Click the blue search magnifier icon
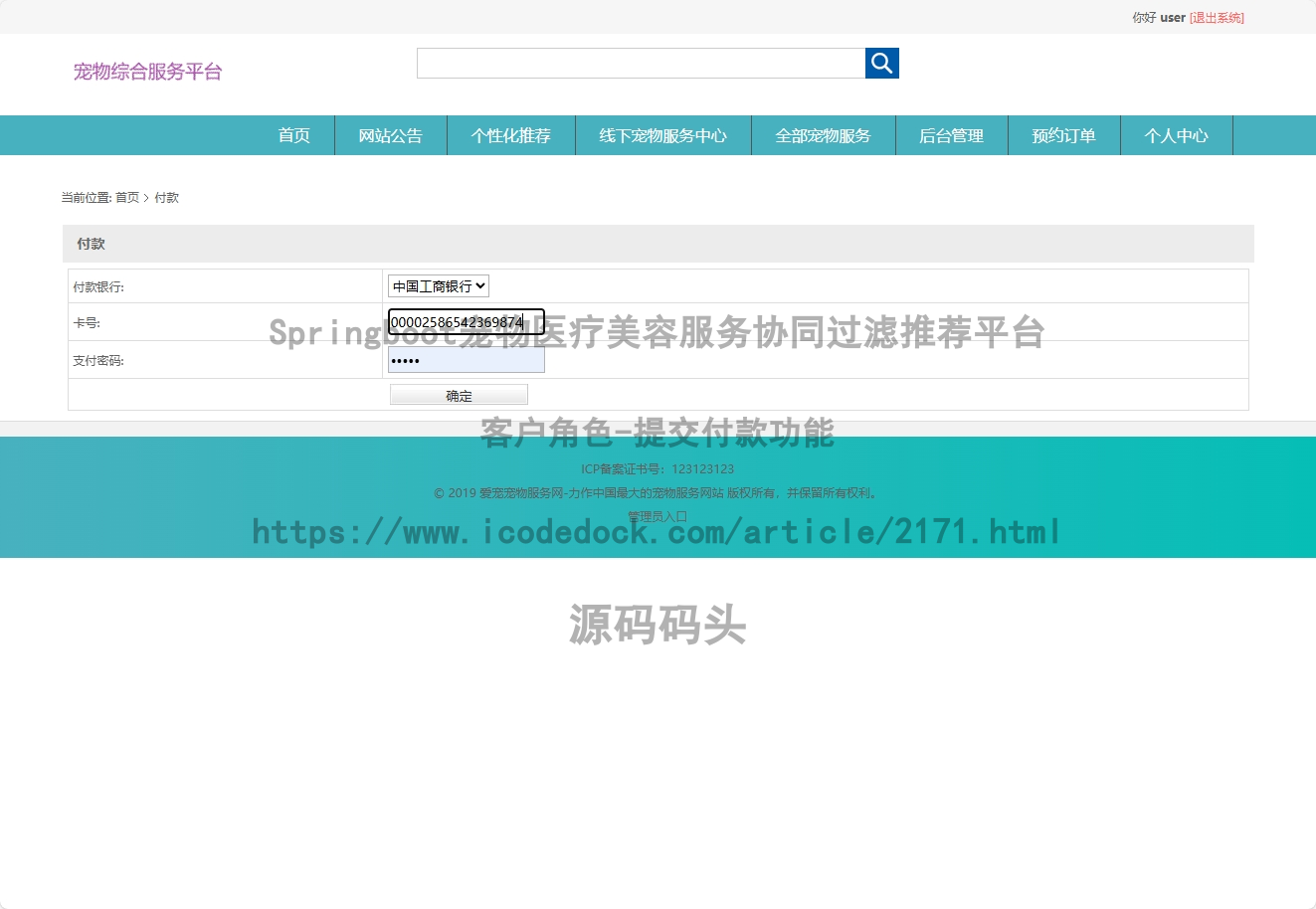The image size is (1316, 909). pyautogui.click(x=881, y=63)
